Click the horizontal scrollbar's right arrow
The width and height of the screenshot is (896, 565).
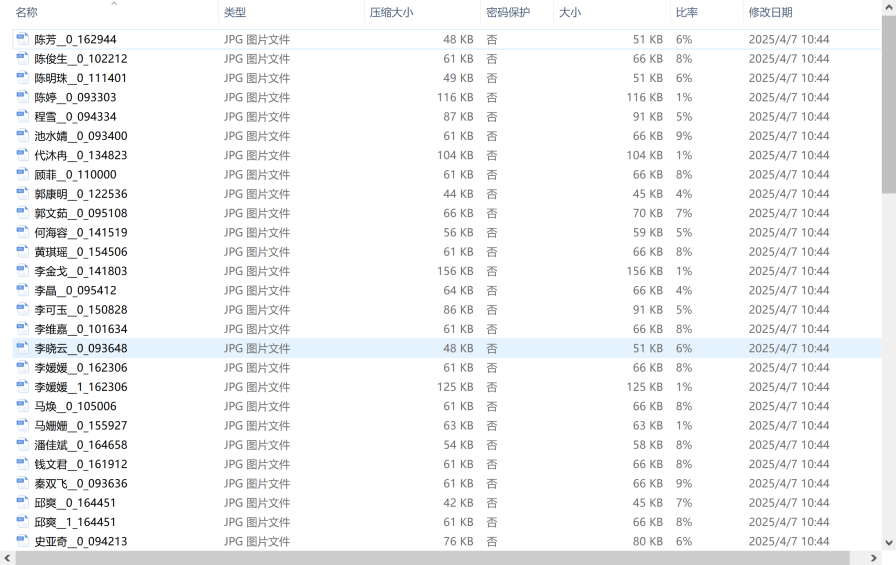(x=875, y=558)
